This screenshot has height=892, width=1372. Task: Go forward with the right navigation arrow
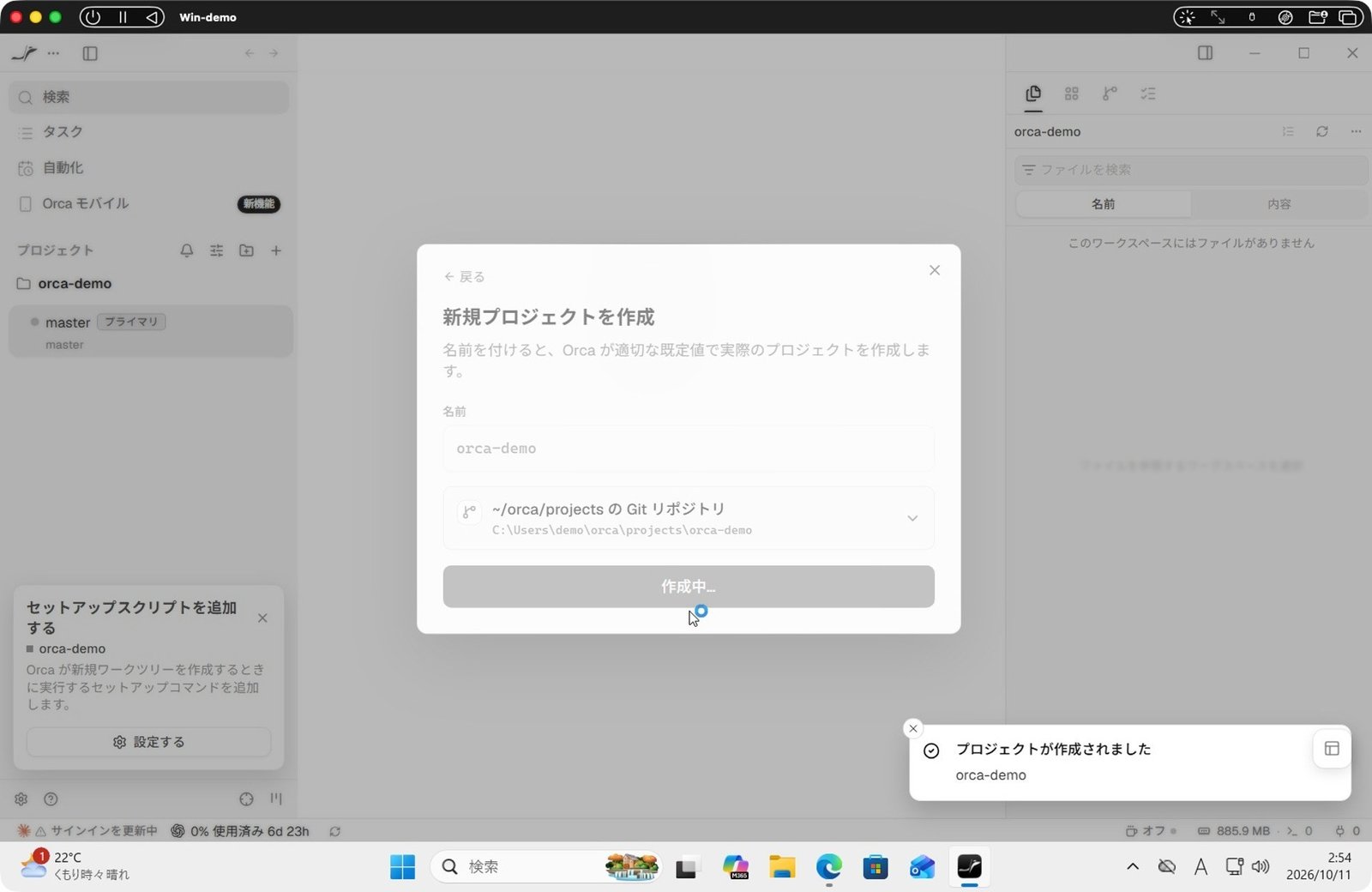coord(274,53)
